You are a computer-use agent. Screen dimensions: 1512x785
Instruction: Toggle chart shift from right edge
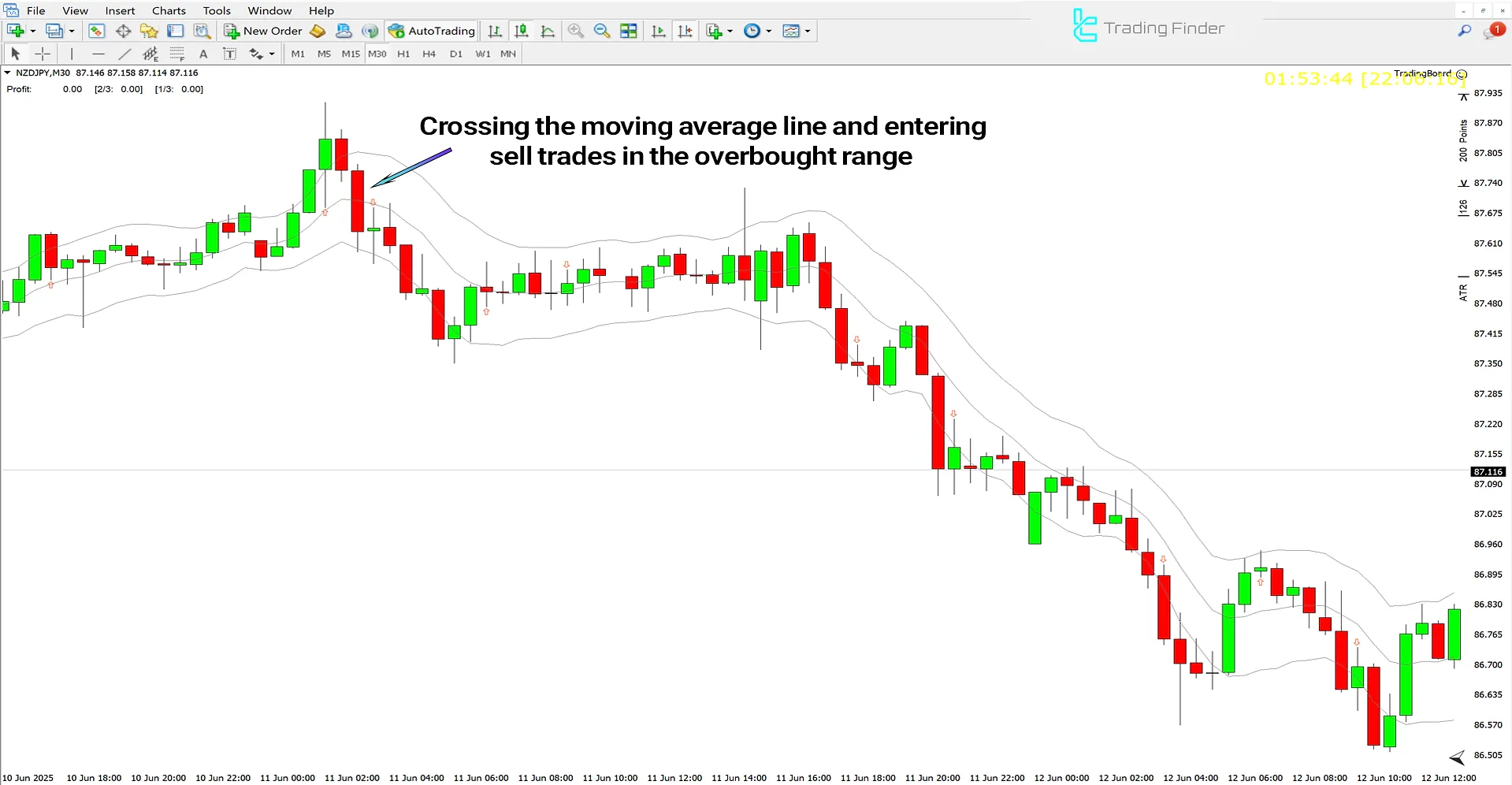point(685,31)
